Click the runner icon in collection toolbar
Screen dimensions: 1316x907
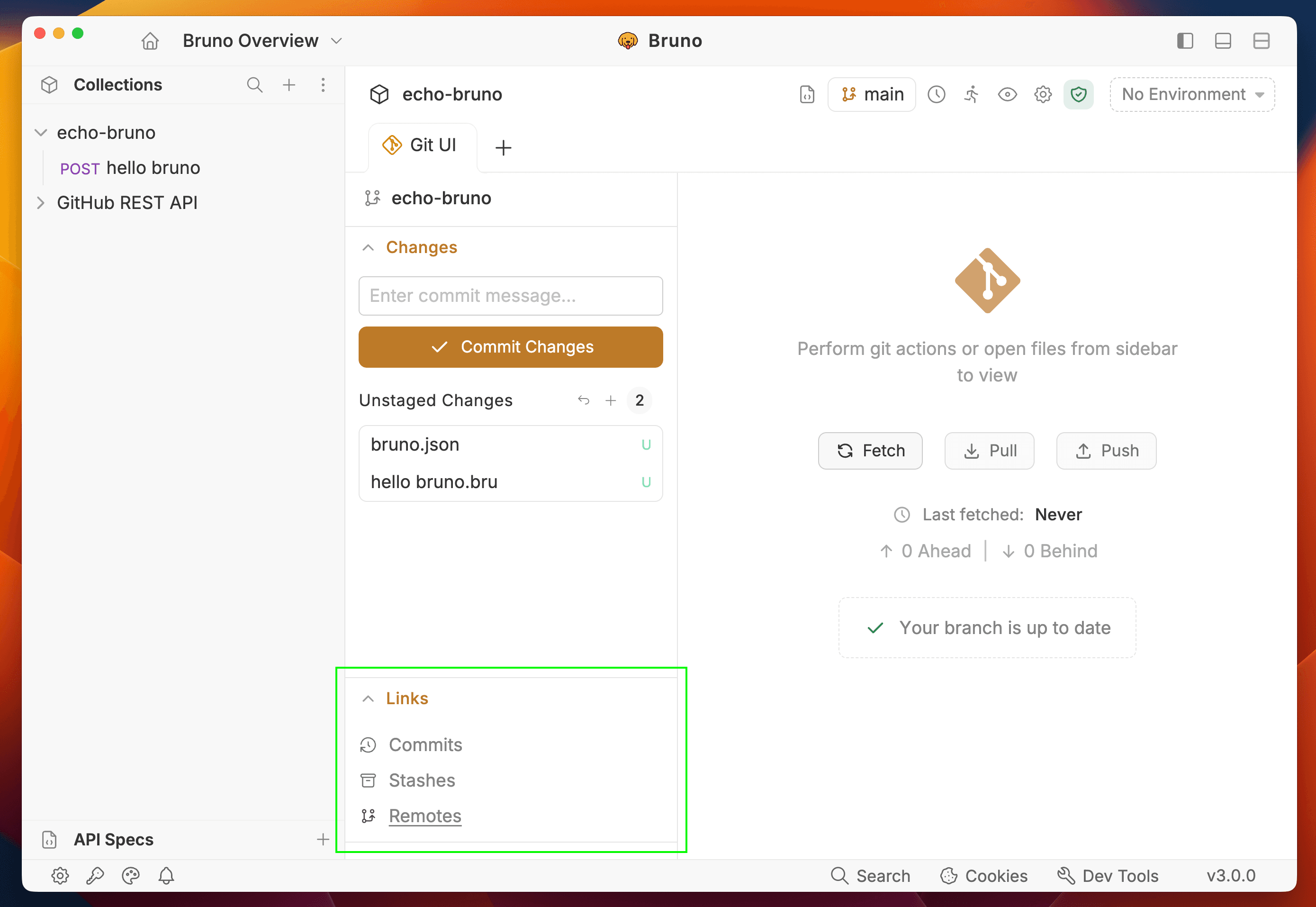971,94
